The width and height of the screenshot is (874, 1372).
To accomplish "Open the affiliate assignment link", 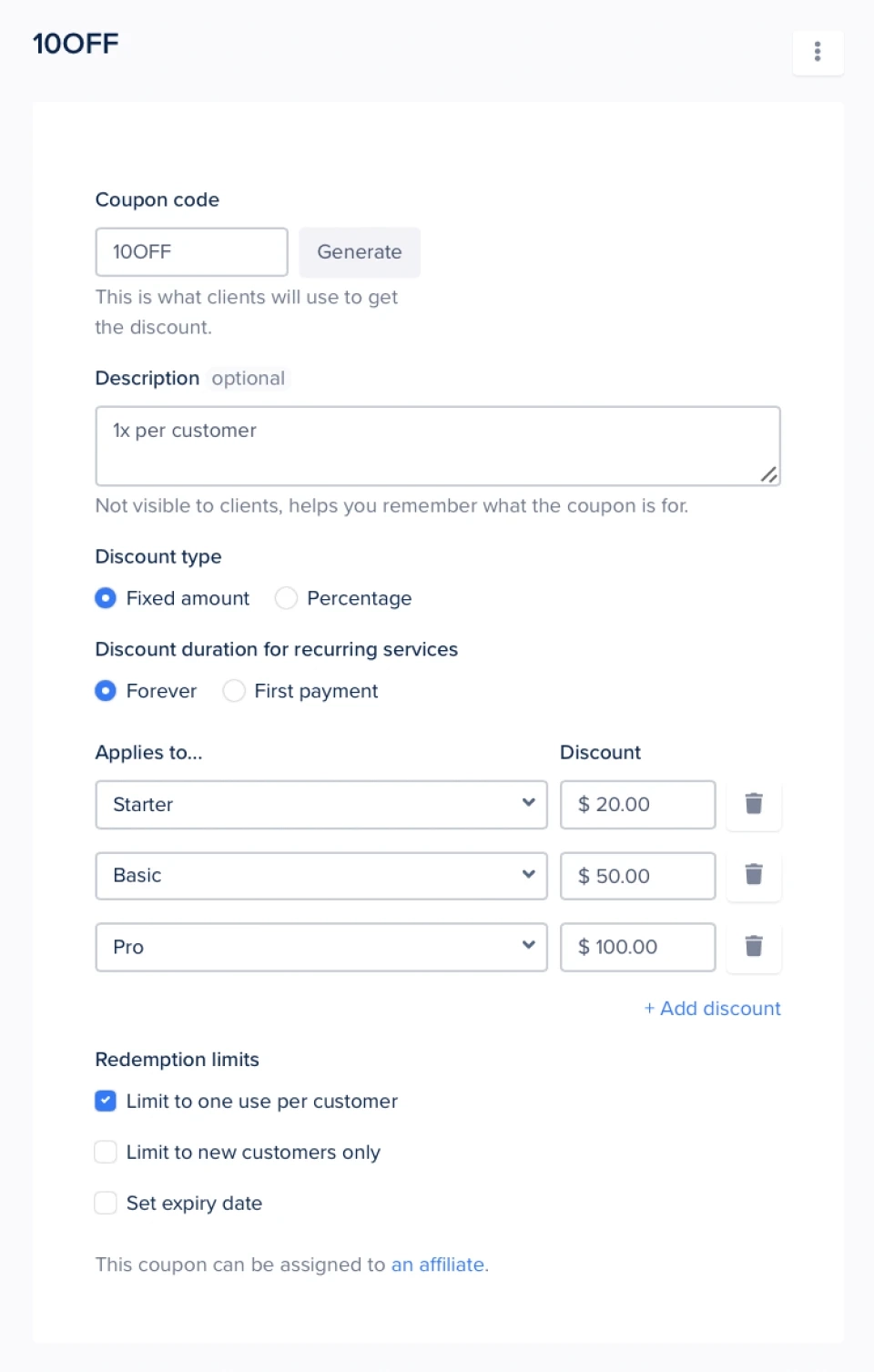I will (x=438, y=1265).
